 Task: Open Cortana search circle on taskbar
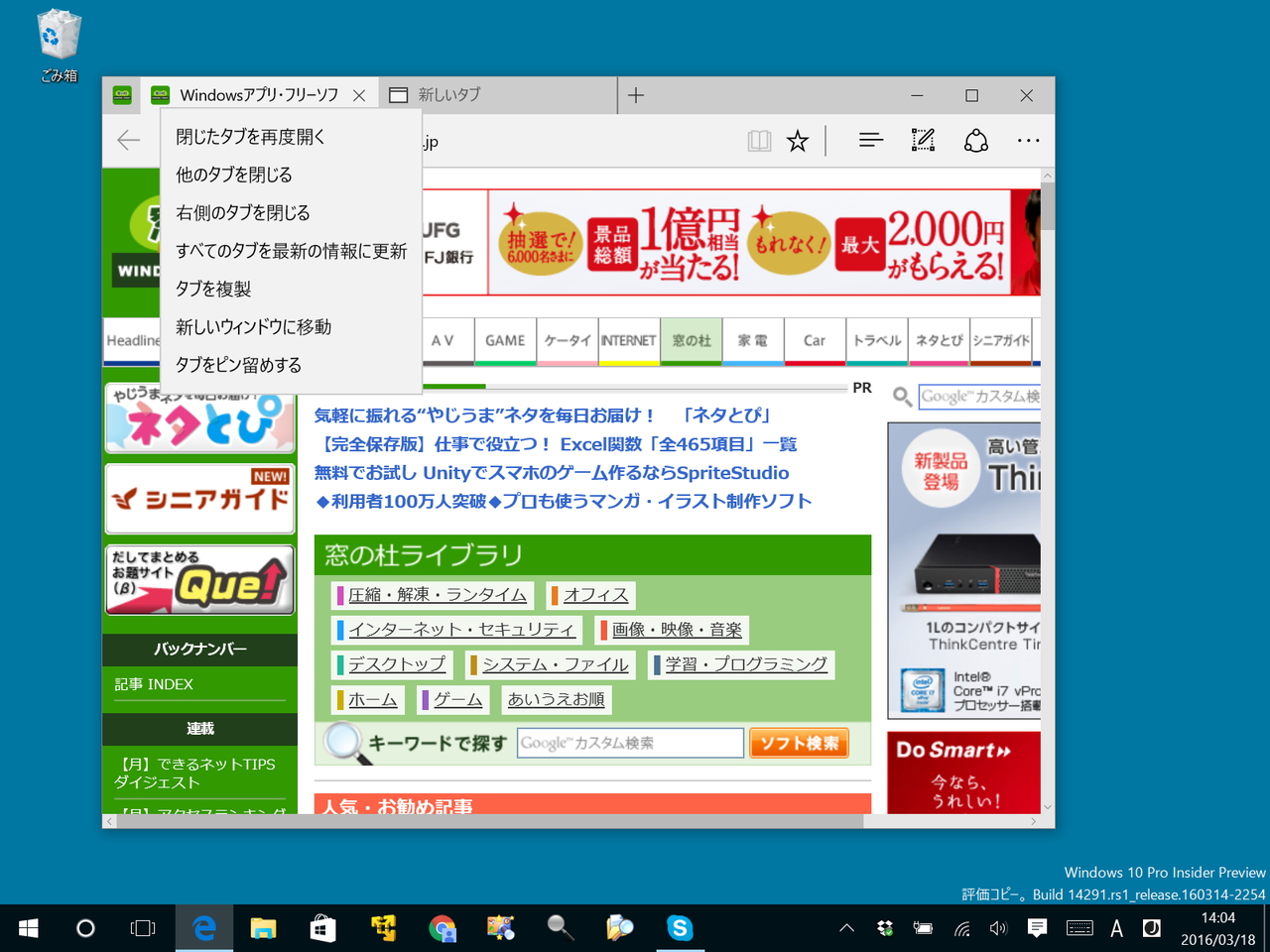(x=85, y=928)
